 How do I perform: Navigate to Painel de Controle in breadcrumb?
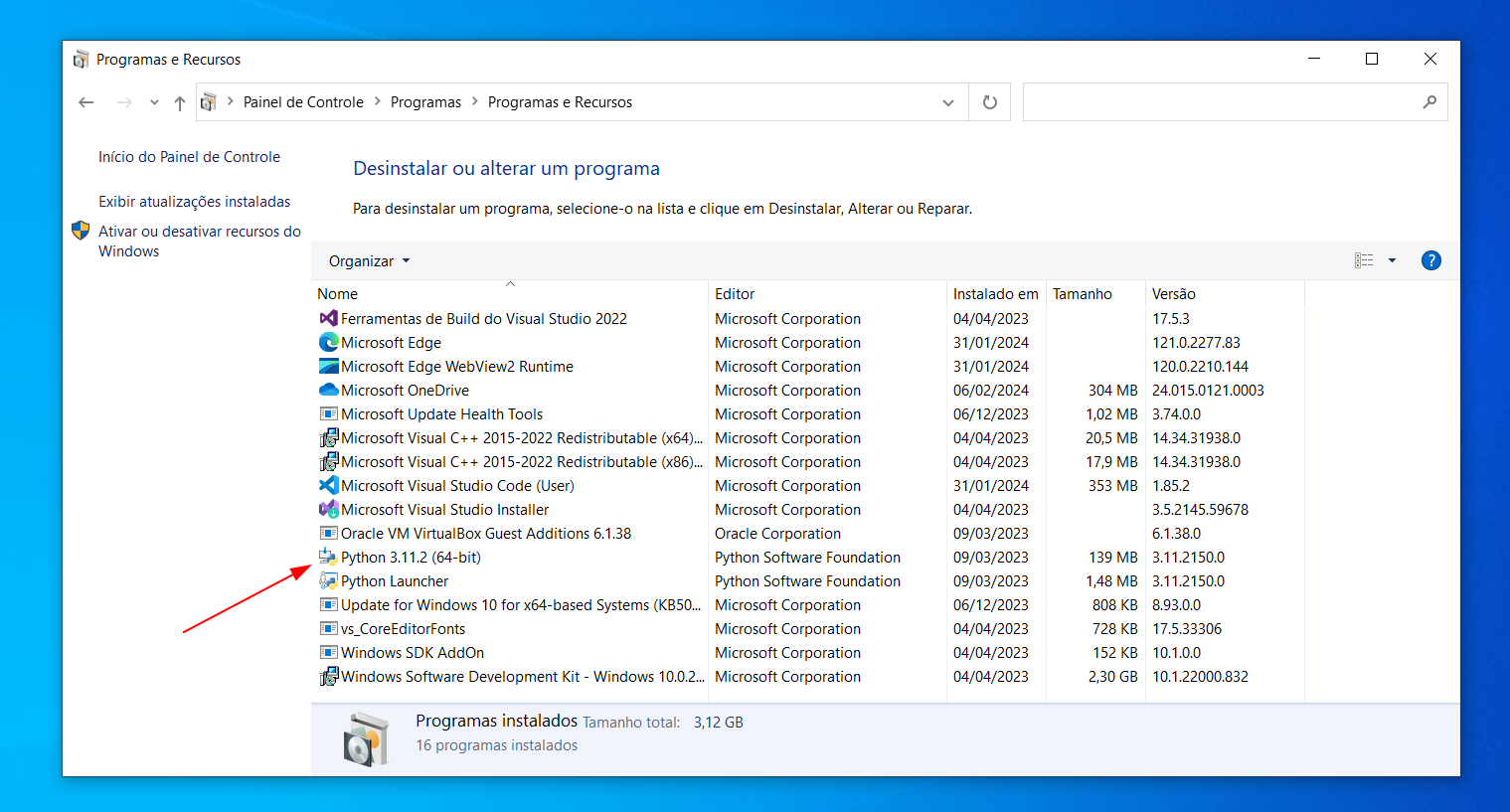[x=303, y=101]
